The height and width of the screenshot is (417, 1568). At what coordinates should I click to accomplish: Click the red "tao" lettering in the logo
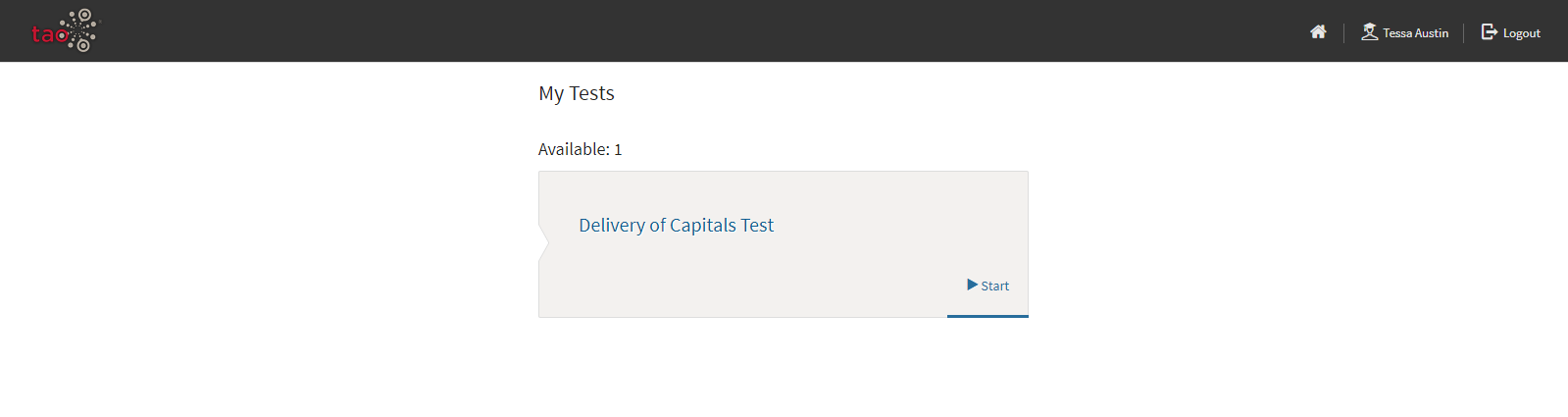coord(49,35)
